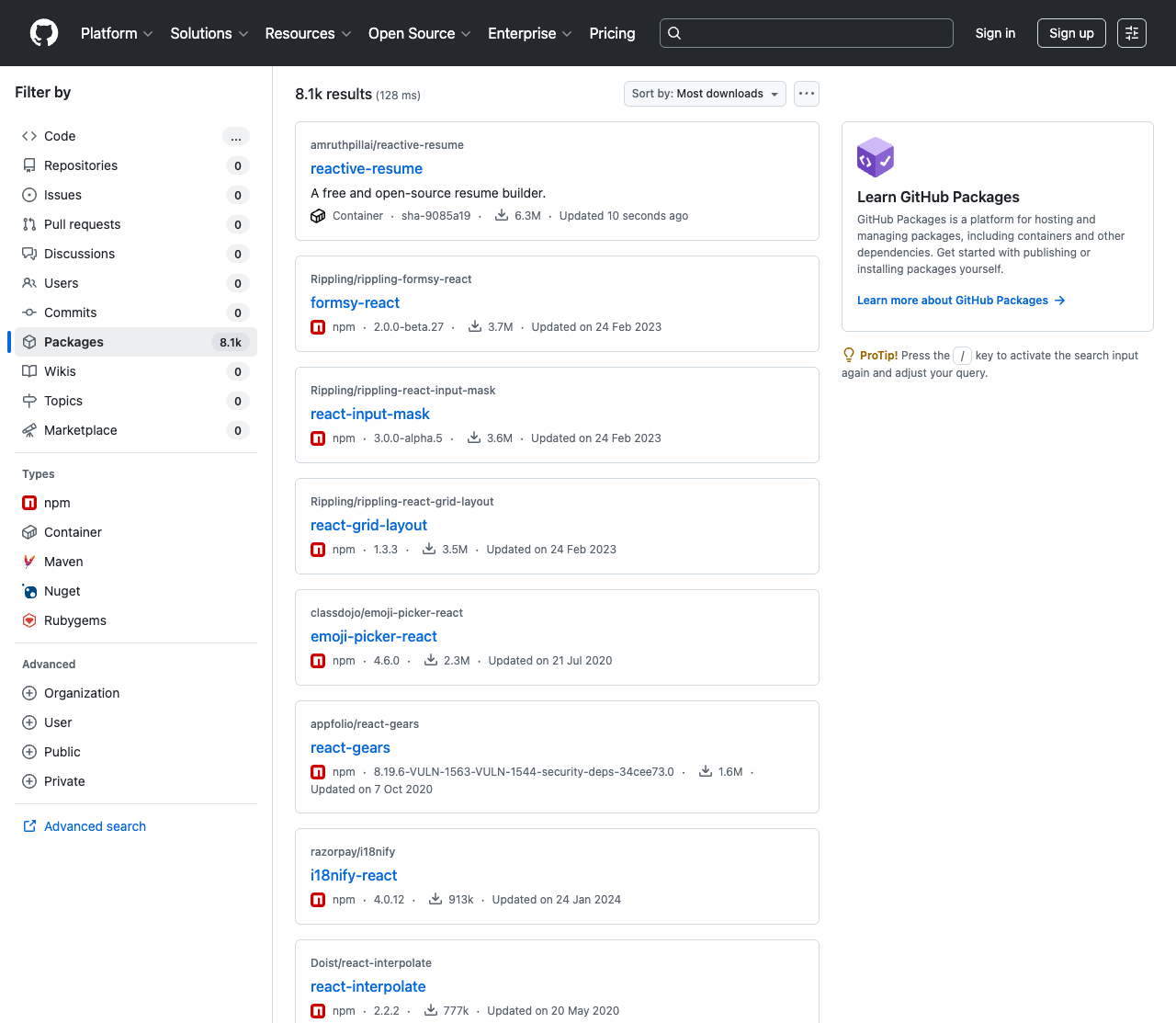This screenshot has height=1023, width=1176.
Task: Click the Packages filter icon
Action: (x=29, y=342)
